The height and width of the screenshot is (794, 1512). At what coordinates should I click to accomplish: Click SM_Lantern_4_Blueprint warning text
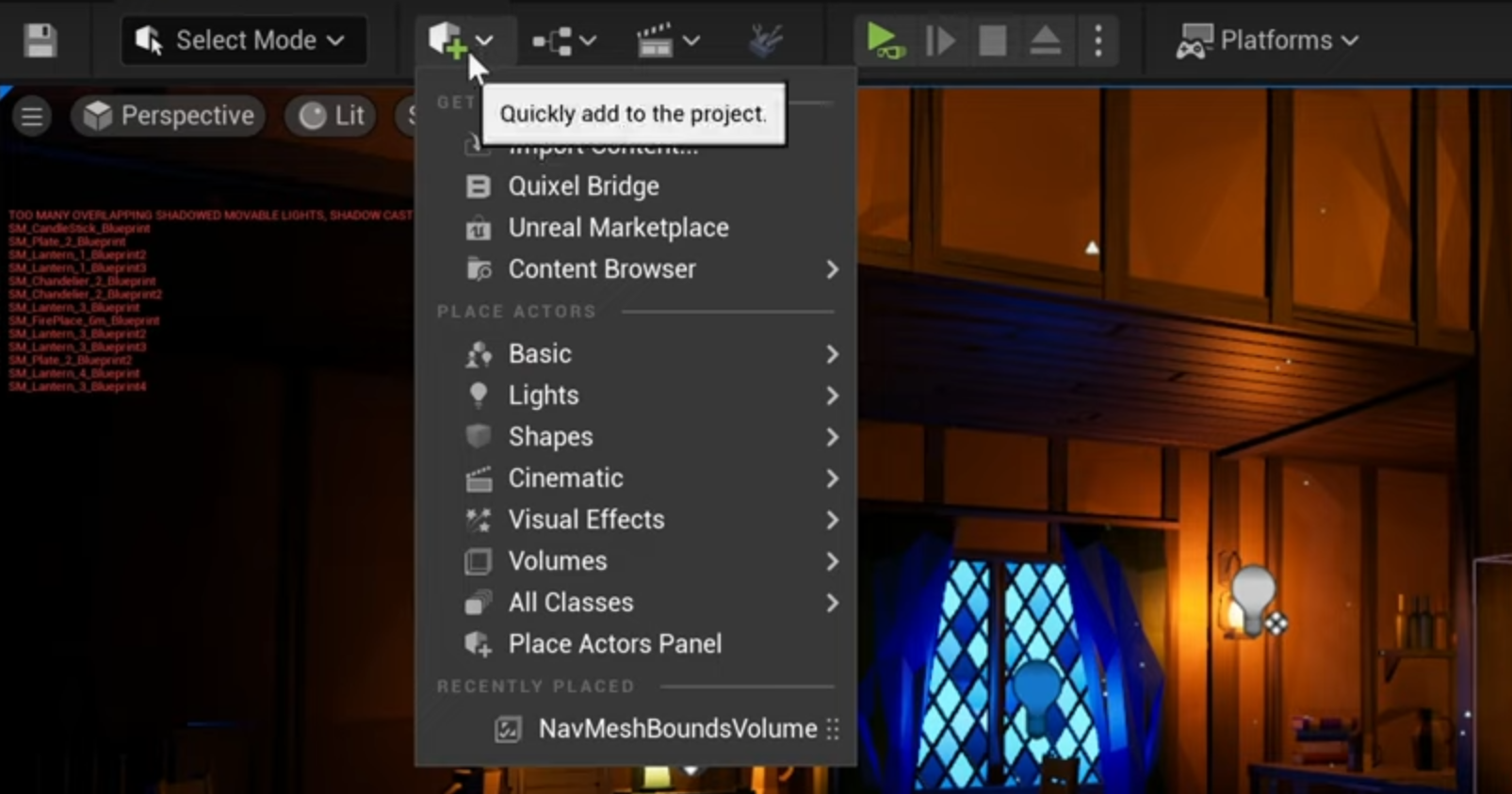pos(74,374)
